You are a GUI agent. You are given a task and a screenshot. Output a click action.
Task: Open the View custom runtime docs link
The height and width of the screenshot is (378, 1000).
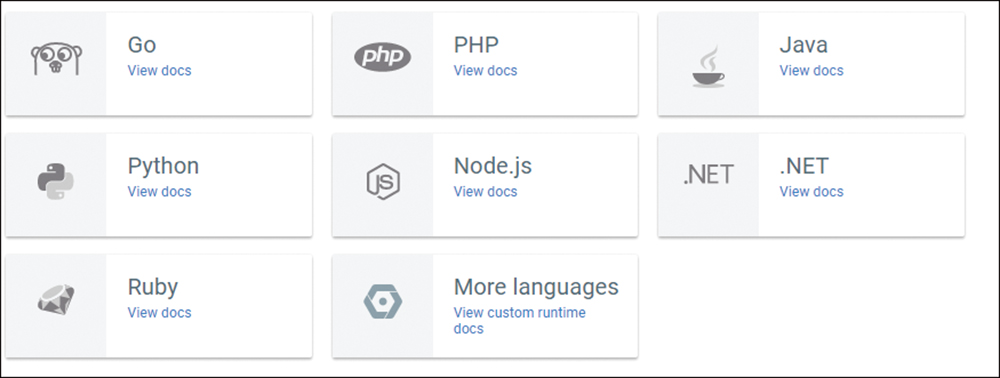click(x=520, y=321)
